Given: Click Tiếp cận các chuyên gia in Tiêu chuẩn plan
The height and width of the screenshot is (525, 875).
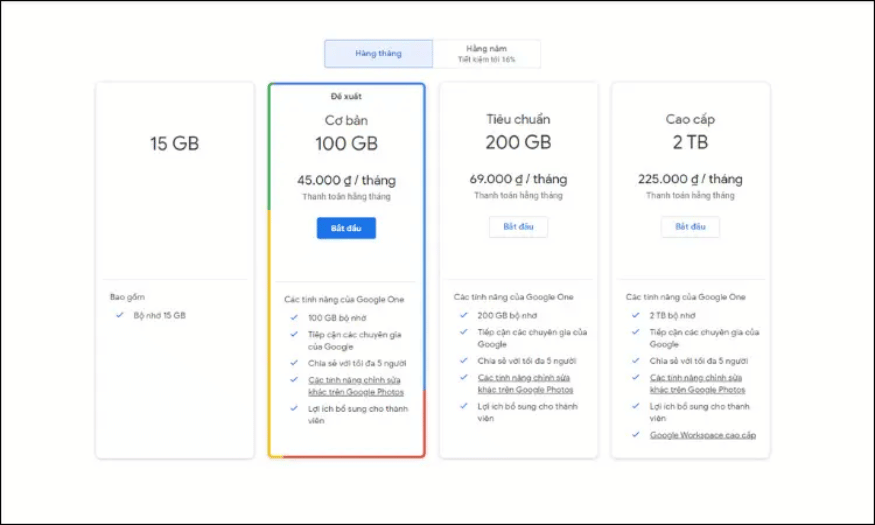Looking at the screenshot, I should click(532, 338).
